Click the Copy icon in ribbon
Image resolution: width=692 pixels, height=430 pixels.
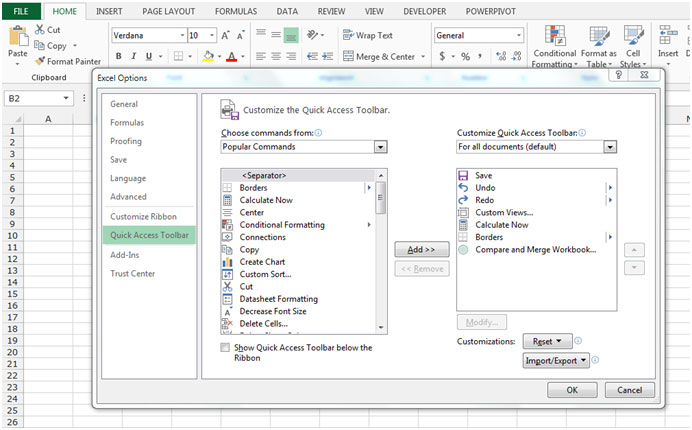click(x=39, y=45)
